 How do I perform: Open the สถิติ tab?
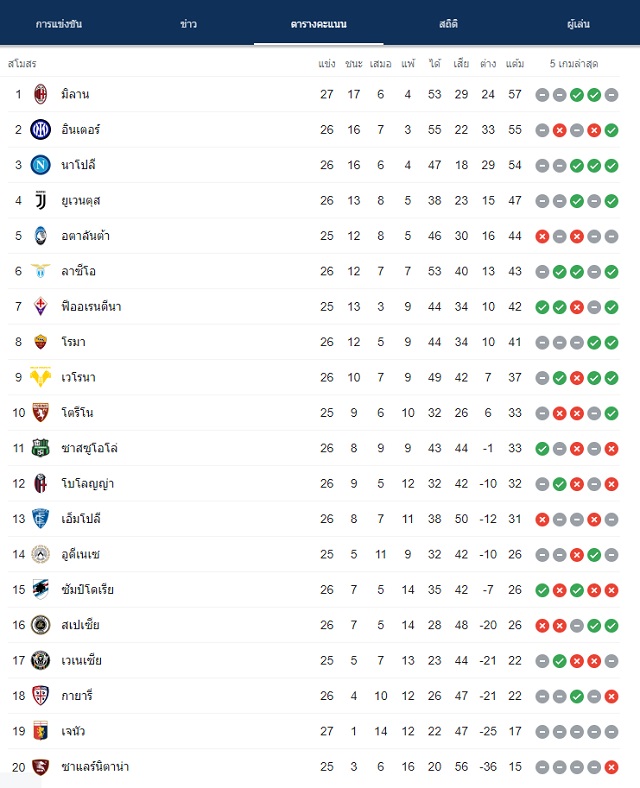point(448,24)
